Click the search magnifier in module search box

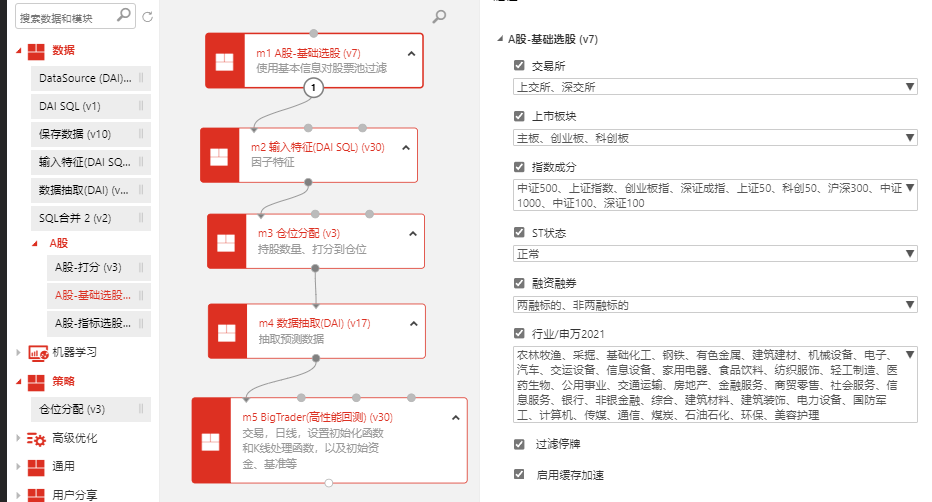pos(124,15)
